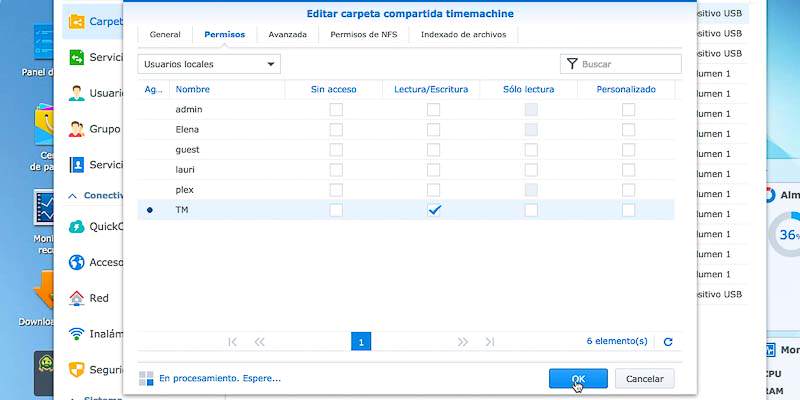800x400 pixels.
Task: Check Personalizado for guest
Action: (629, 149)
